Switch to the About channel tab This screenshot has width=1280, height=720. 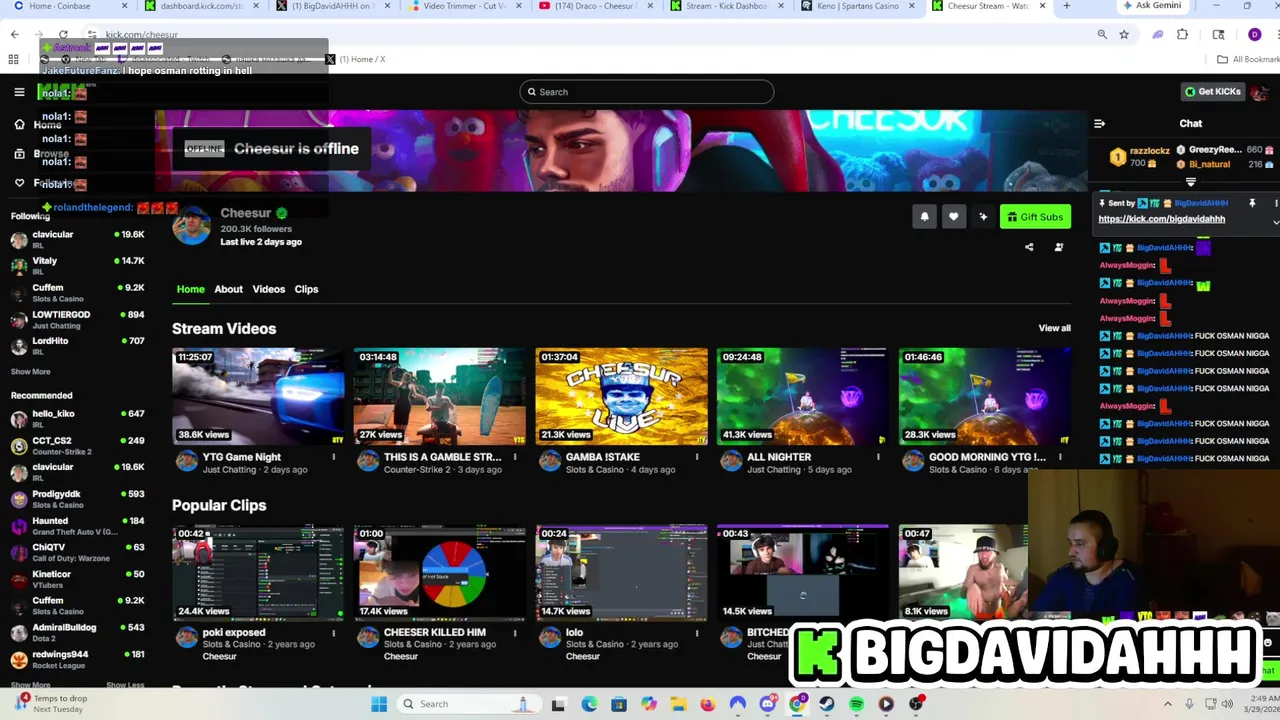tap(228, 289)
